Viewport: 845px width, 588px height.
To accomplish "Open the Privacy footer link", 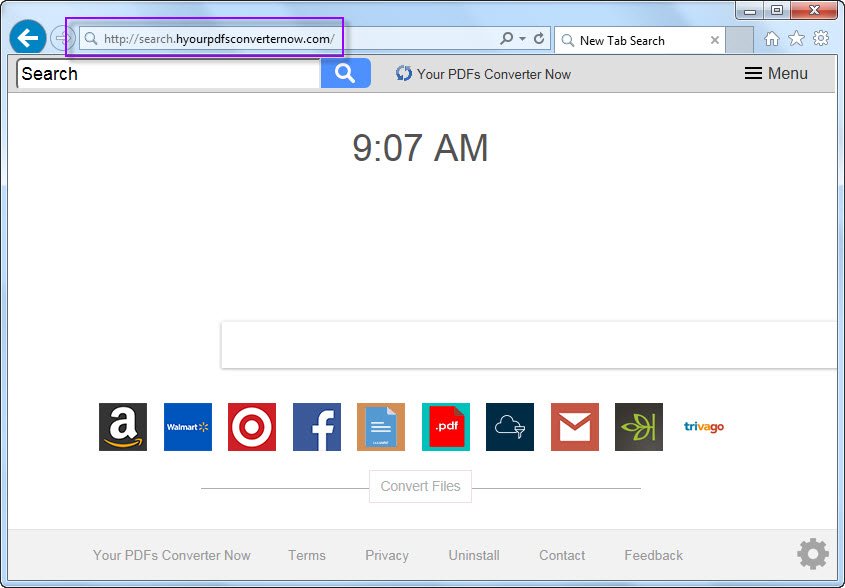I will (x=387, y=555).
